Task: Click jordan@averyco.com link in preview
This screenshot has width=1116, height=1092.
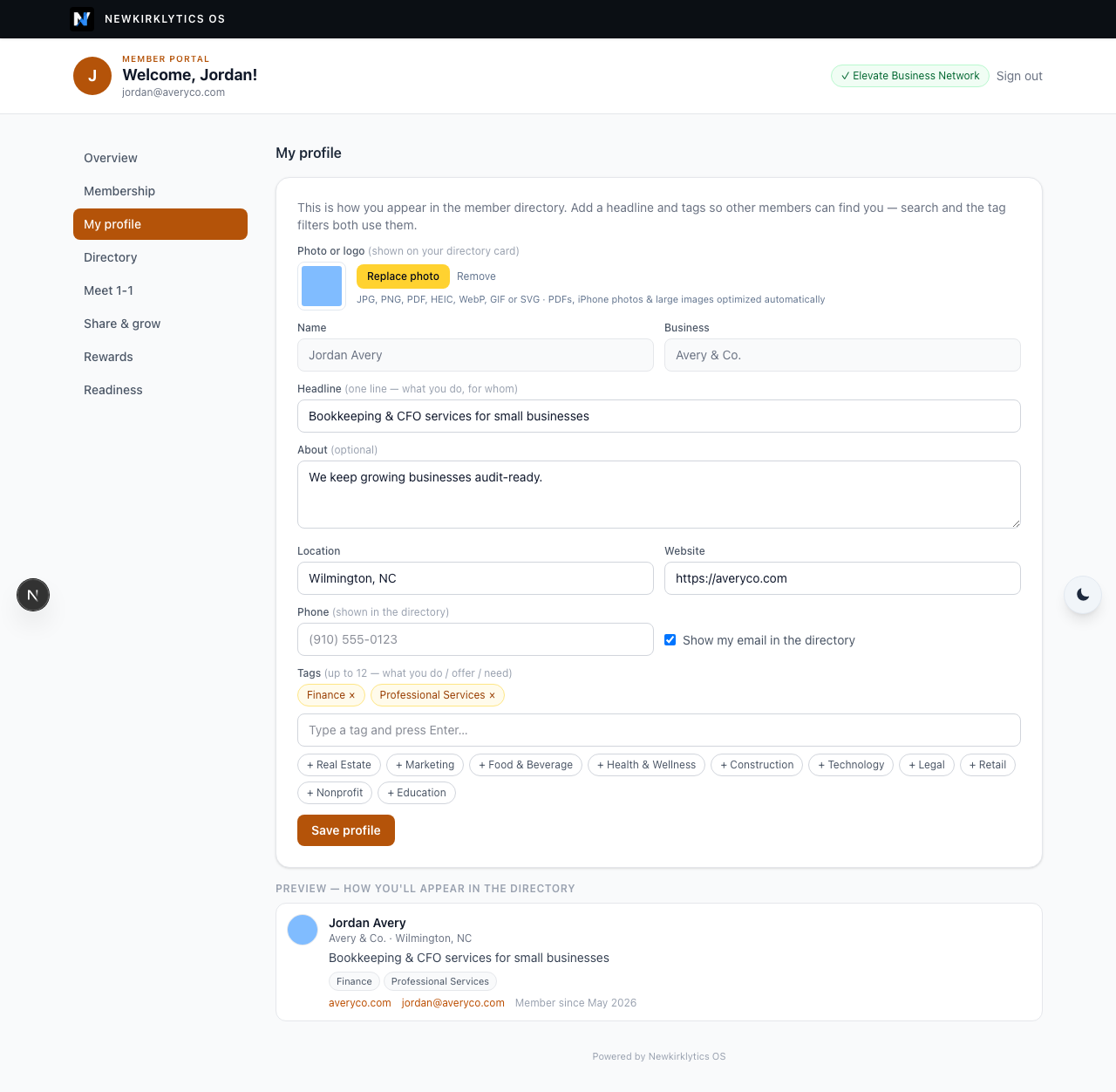Action: coord(453,1003)
